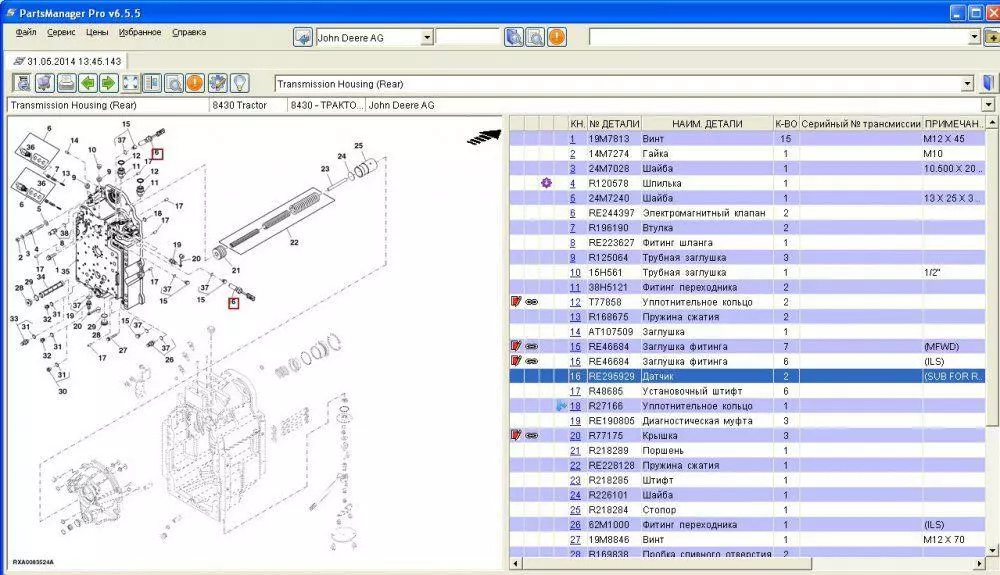Open the Избранное menu
1000x575 pixels.
pos(141,32)
